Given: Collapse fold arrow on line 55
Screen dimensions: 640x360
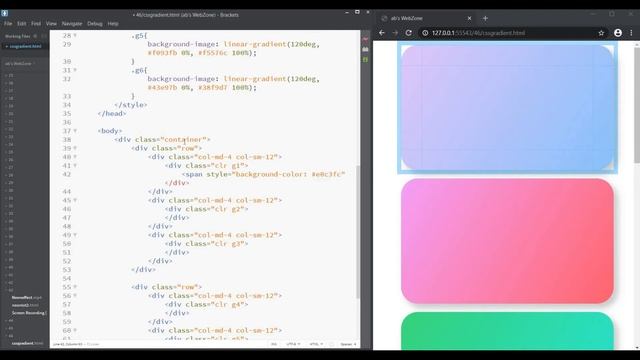Looking at the screenshot, I should click(x=75, y=287).
